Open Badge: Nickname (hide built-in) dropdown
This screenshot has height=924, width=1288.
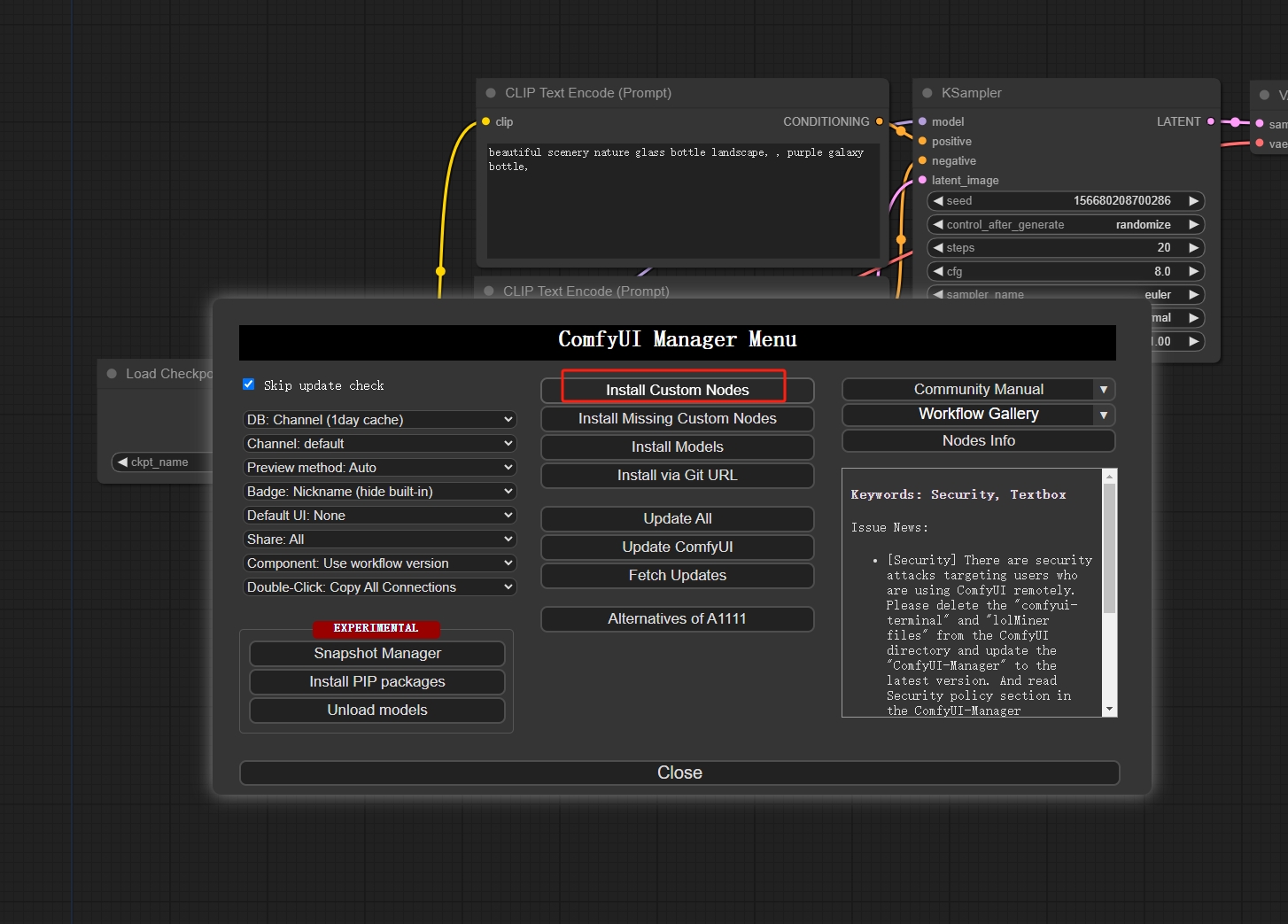click(x=379, y=491)
